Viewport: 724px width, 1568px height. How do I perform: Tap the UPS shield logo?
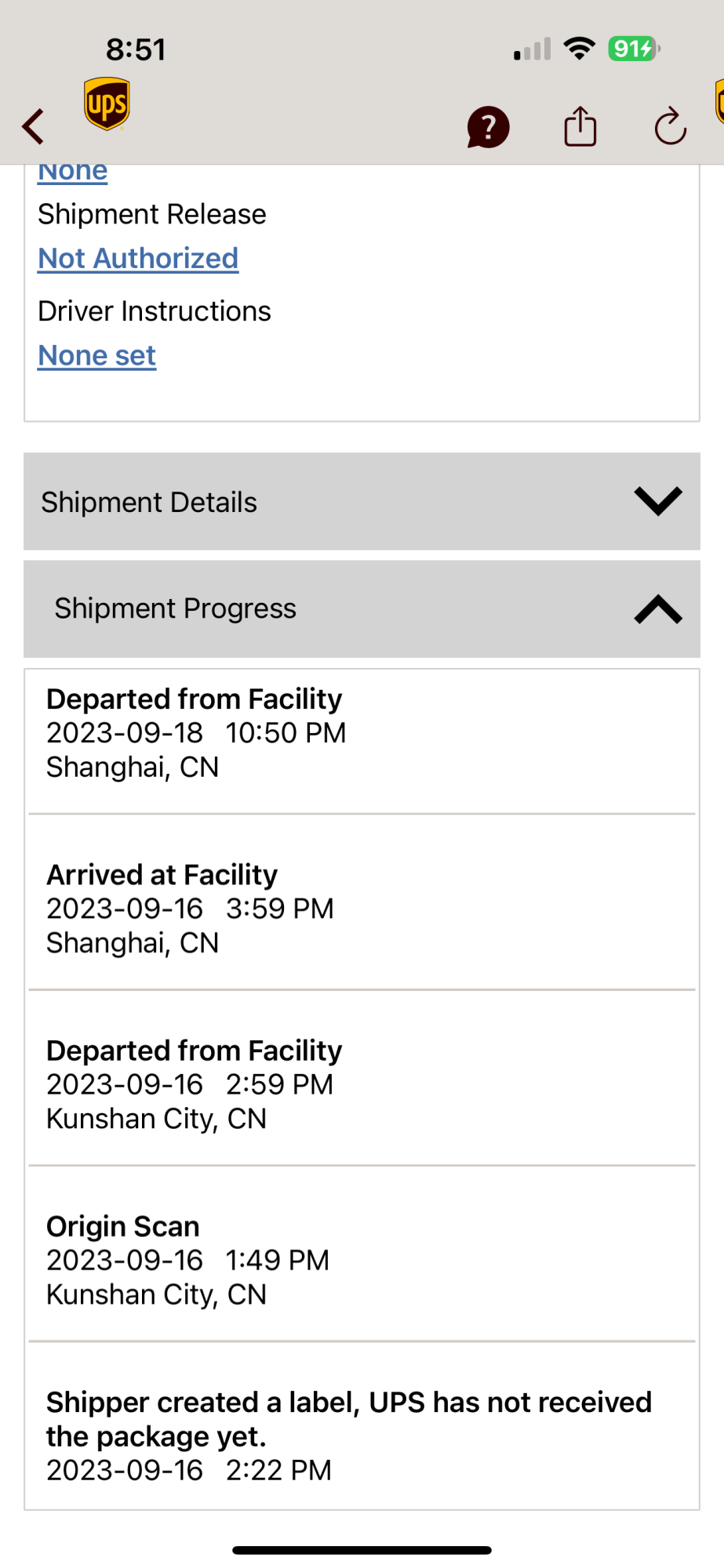[107, 103]
